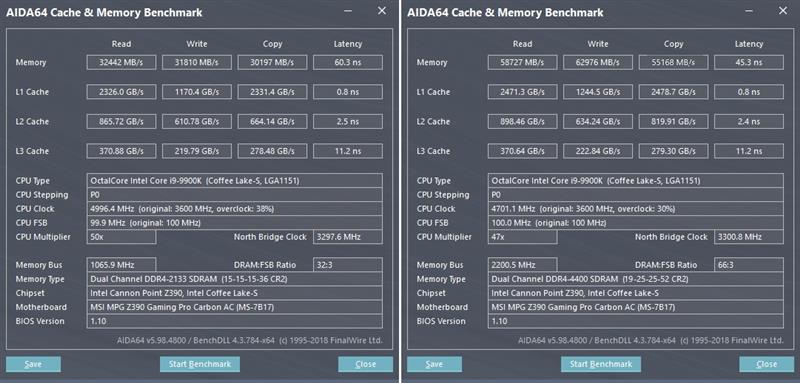This screenshot has height=383, width=800.
Task: Select Memory Write value 31810 MB/s
Action: (196, 62)
